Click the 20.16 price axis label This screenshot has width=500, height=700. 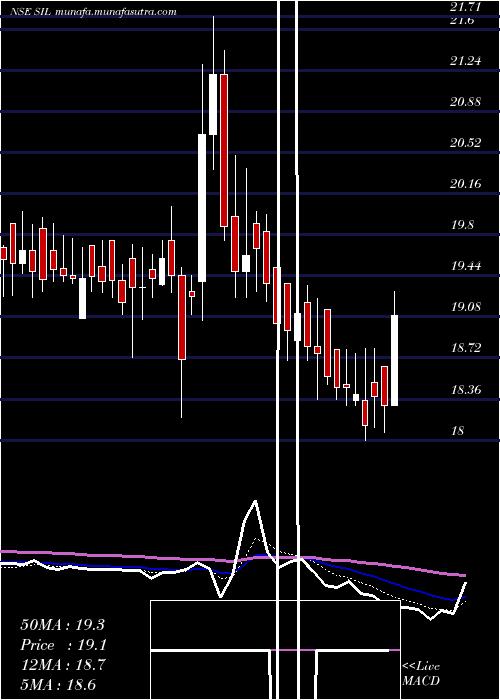click(466, 183)
